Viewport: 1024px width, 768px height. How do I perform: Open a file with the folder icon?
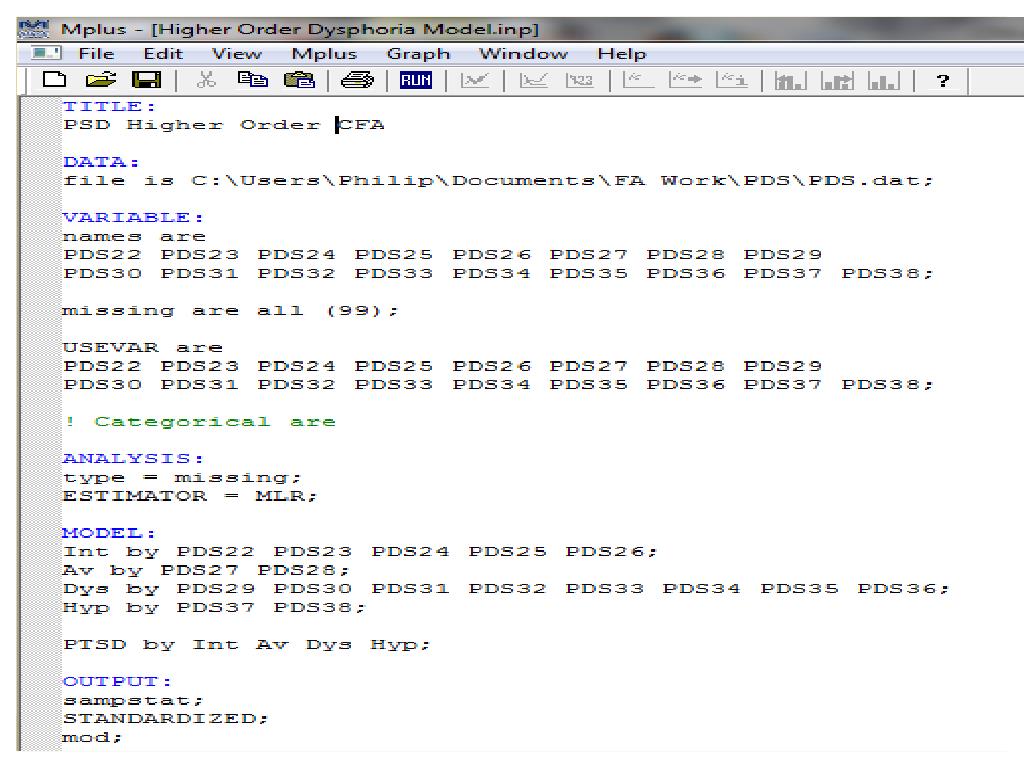tap(101, 80)
